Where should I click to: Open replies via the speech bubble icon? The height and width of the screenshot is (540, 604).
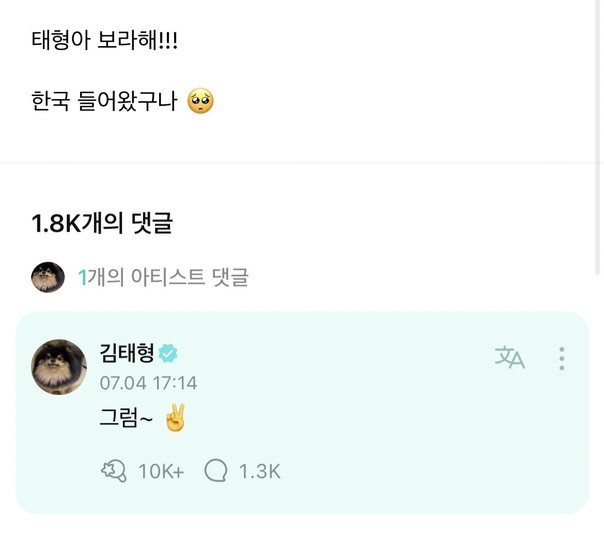click(215, 471)
